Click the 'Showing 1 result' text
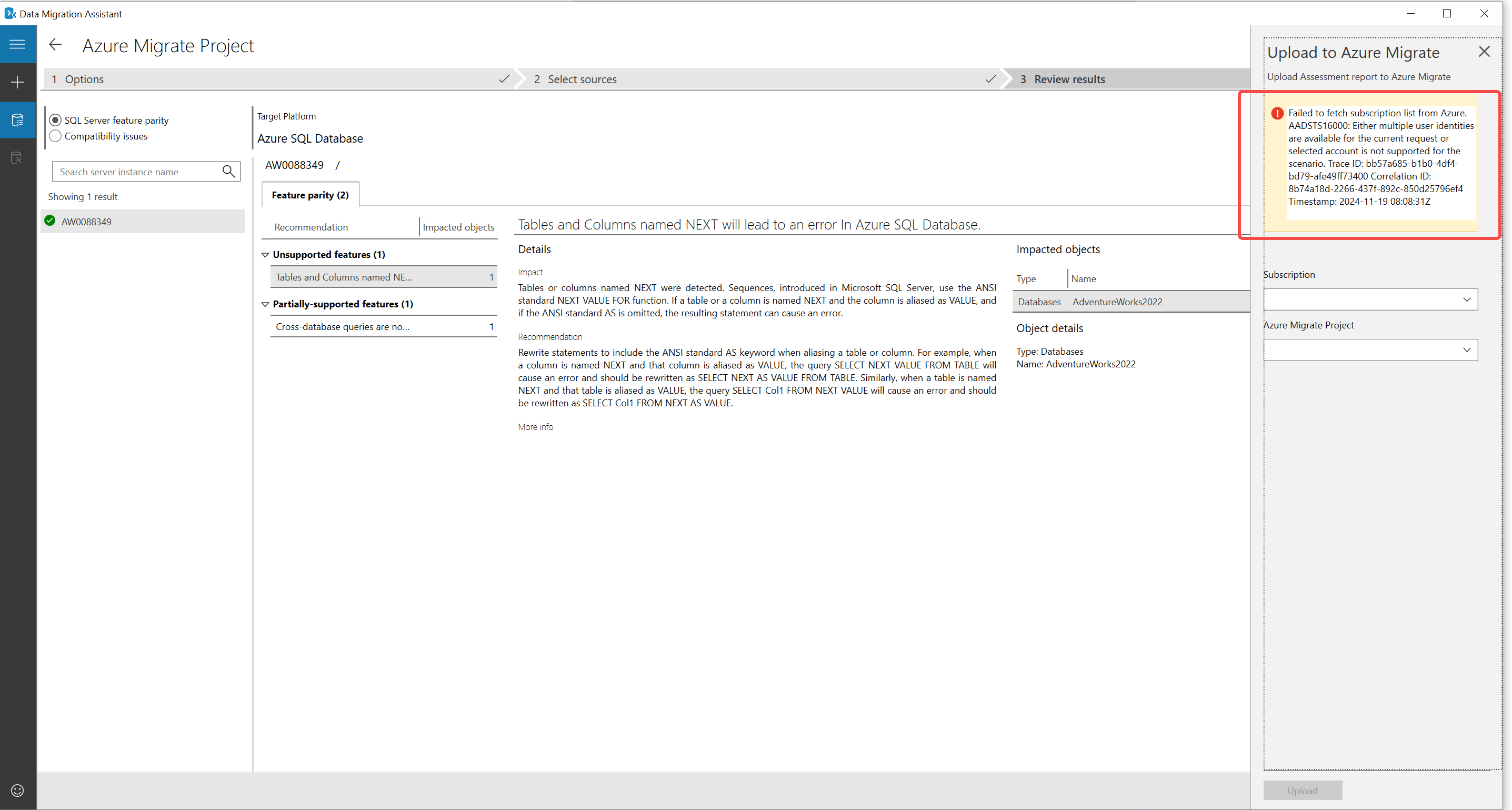This screenshot has width=1512, height=810. [x=83, y=197]
